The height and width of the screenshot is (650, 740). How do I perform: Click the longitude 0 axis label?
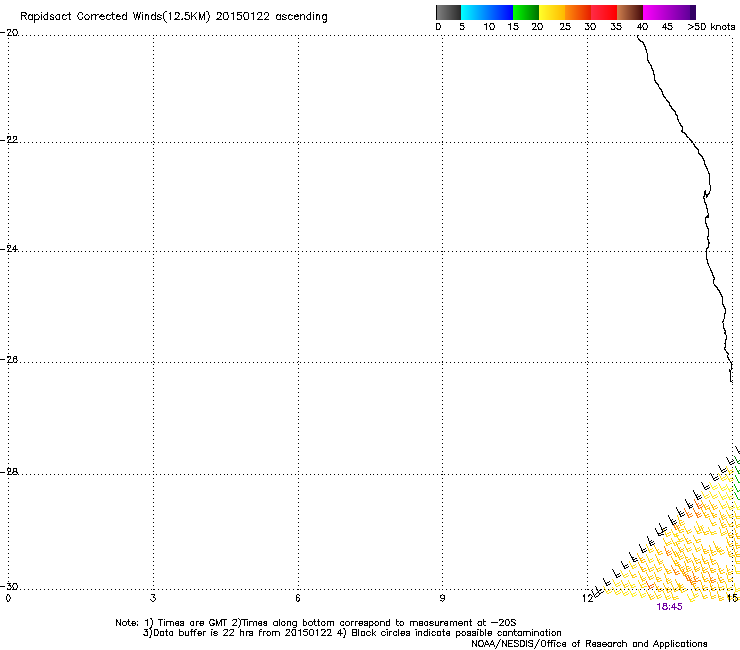tap(8, 598)
